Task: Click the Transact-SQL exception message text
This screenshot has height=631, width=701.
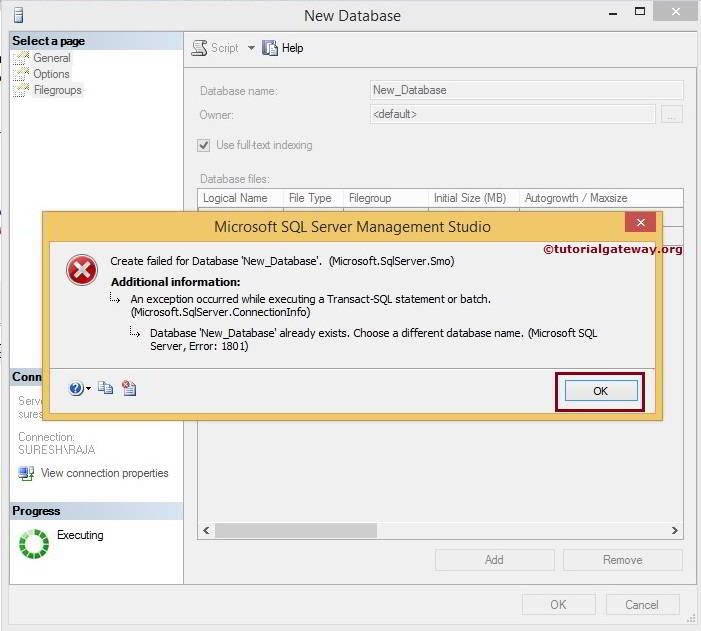Action: (x=311, y=305)
